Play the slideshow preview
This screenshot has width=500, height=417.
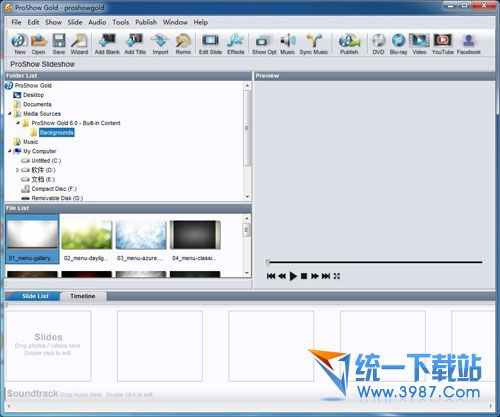coord(293,276)
